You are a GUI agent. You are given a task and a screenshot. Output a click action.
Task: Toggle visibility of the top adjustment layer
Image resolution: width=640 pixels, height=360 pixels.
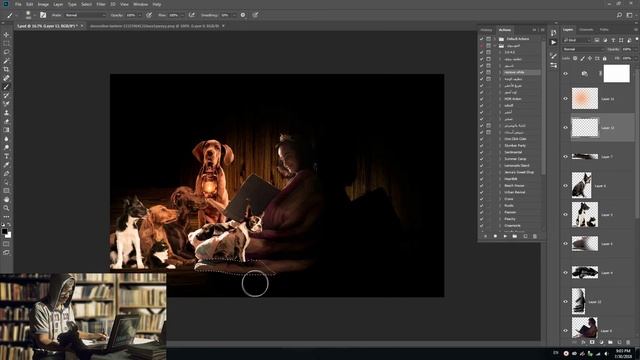[565, 74]
